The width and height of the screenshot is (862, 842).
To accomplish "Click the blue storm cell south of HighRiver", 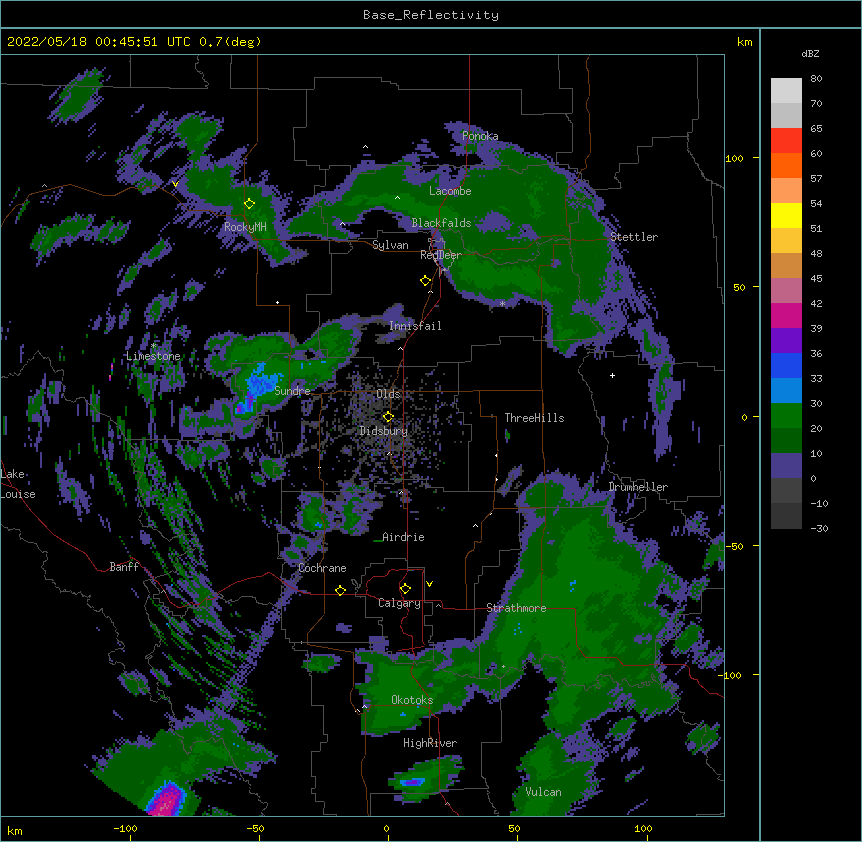I will [x=412, y=782].
